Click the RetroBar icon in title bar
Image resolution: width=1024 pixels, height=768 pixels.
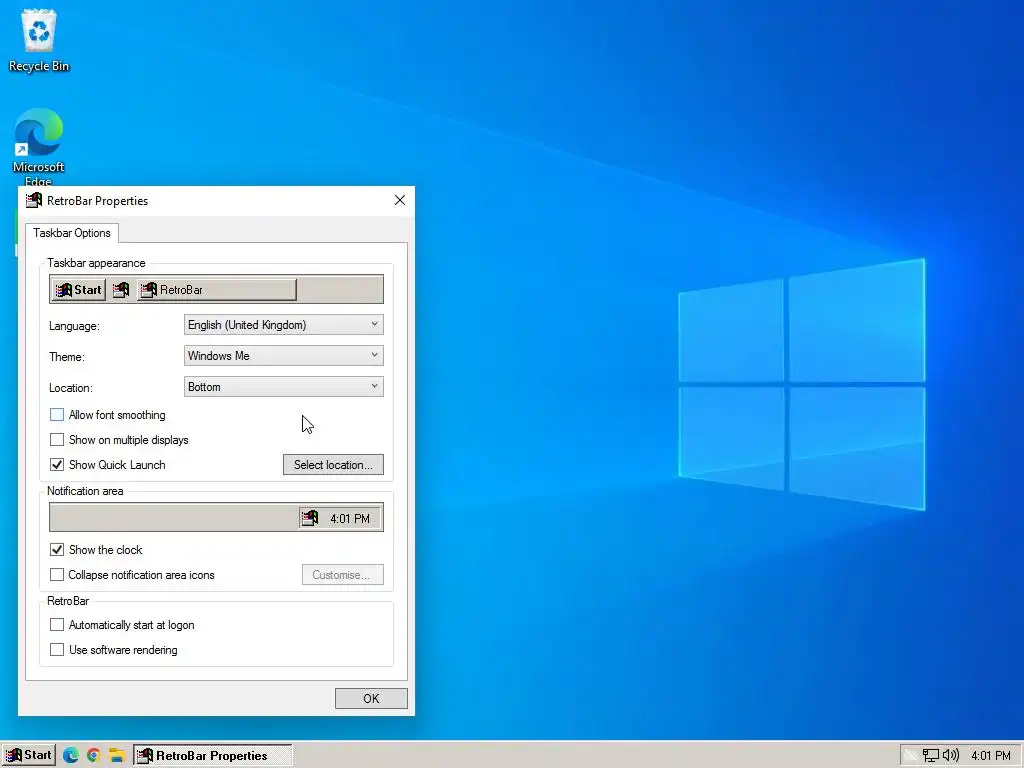click(33, 200)
